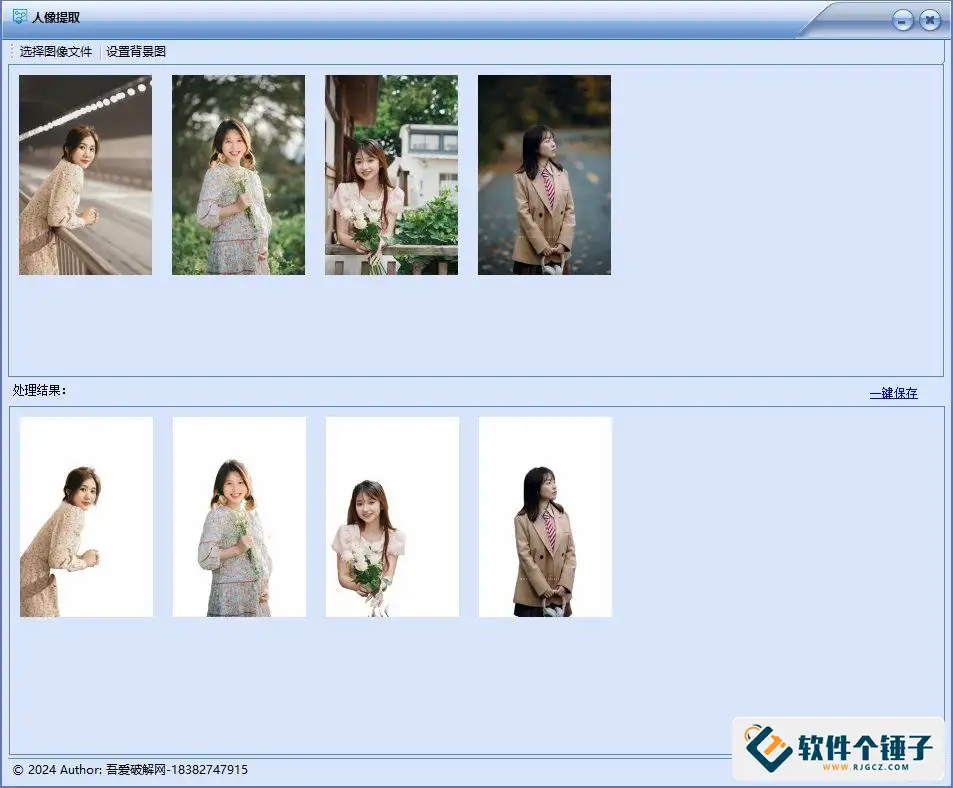Open extracted result of woman leaning forward
The height and width of the screenshot is (788, 953).
(86, 517)
